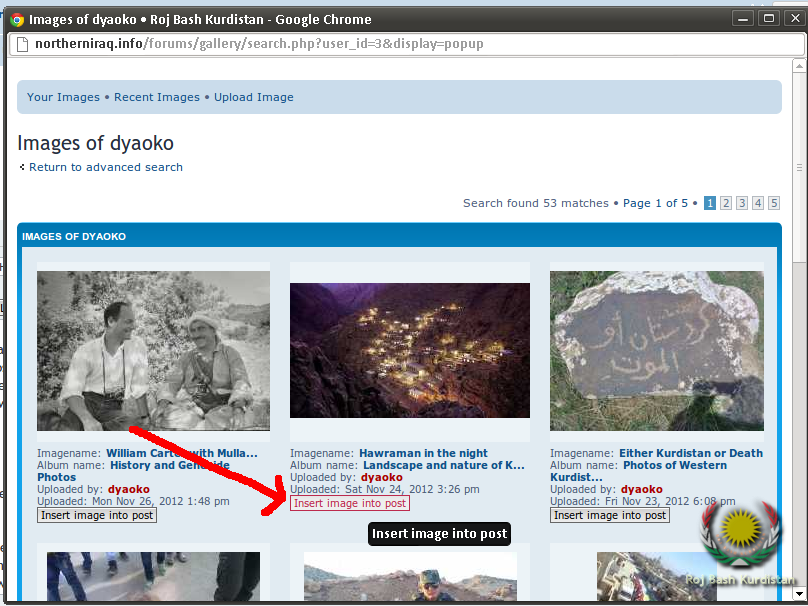
Task: Insert the William Carter image into post
Action: 97,515
